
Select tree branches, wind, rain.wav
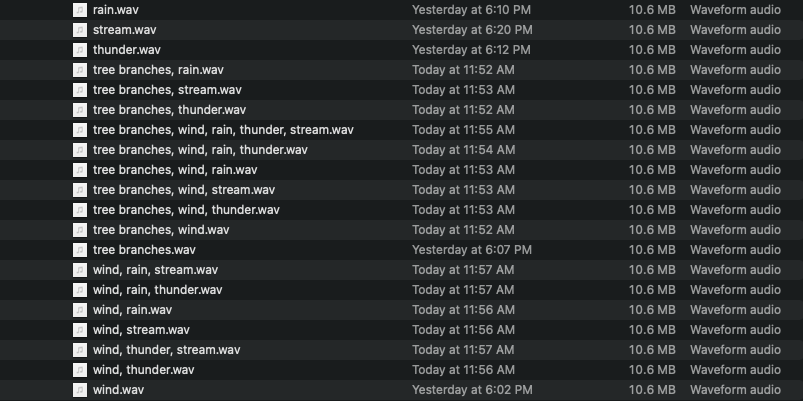pyautogui.click(x=175, y=170)
